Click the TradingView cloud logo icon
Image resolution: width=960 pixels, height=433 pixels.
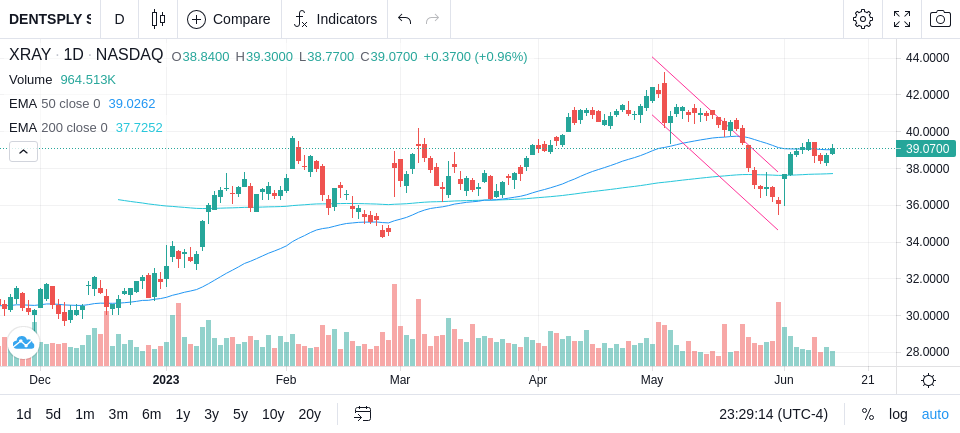click(23, 342)
